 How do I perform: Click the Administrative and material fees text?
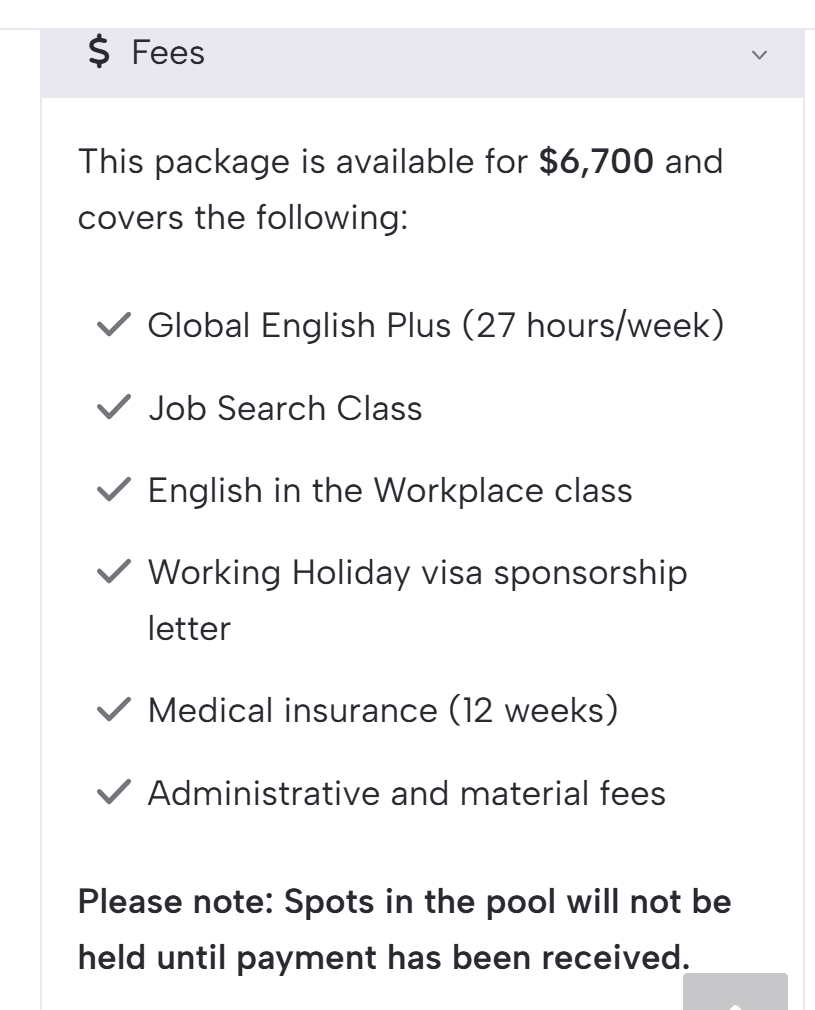coord(406,794)
